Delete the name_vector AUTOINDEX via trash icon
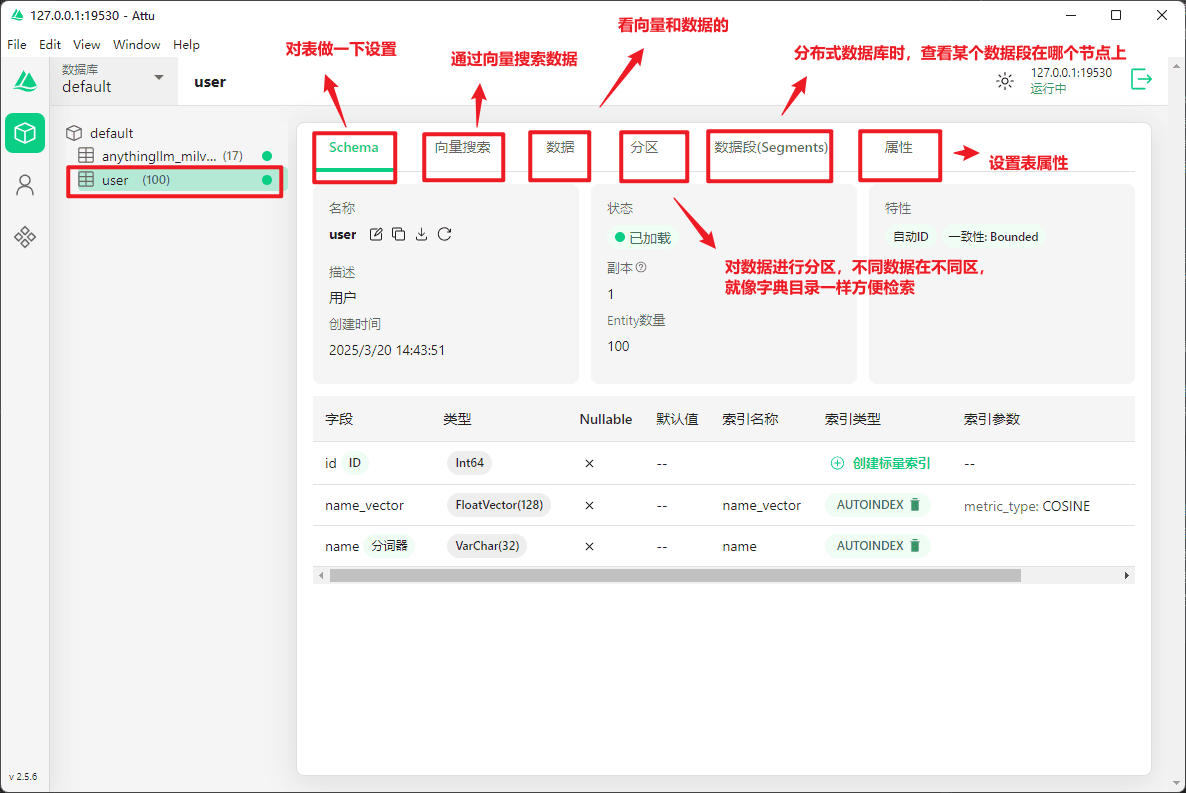 click(x=914, y=505)
